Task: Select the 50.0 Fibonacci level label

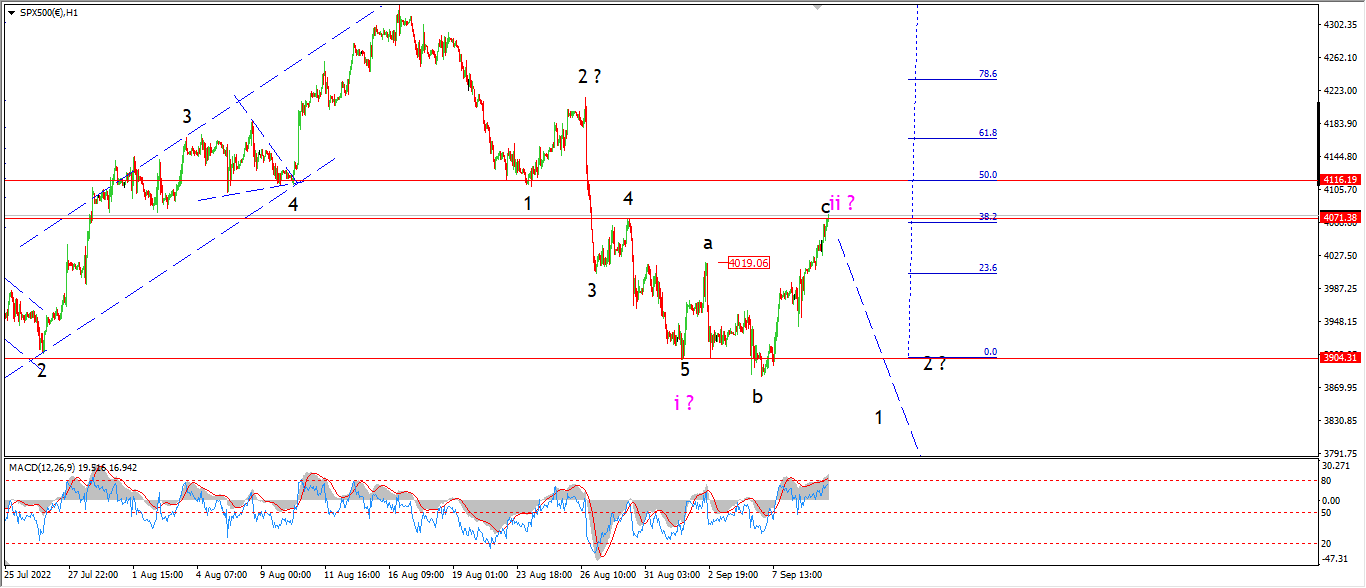Action: pyautogui.click(x=988, y=174)
